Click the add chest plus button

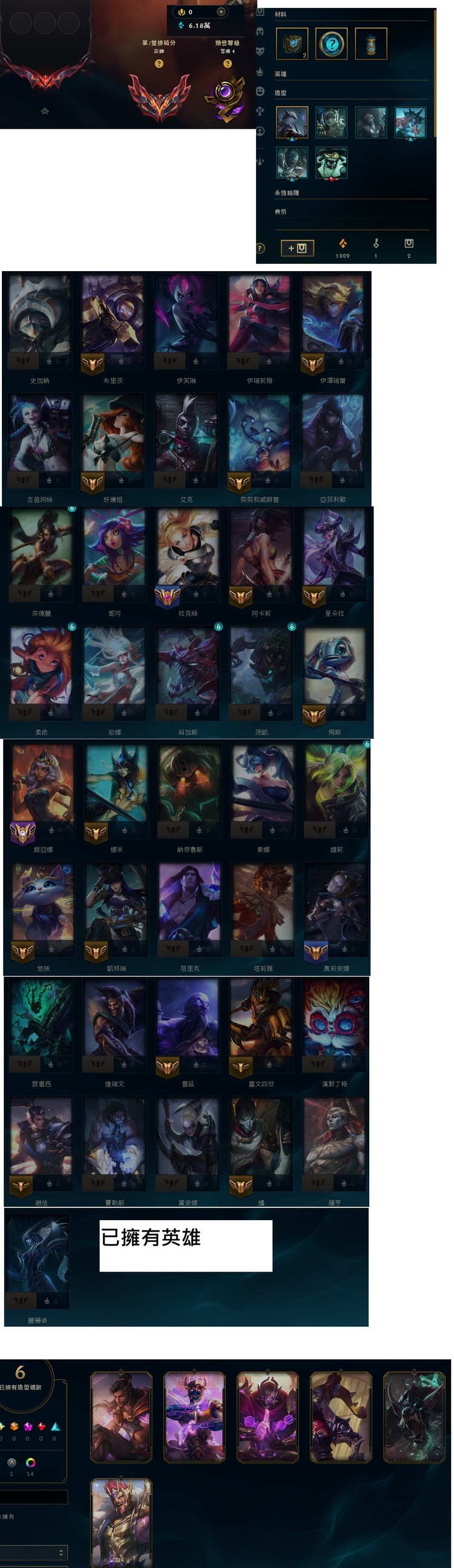pos(297,248)
